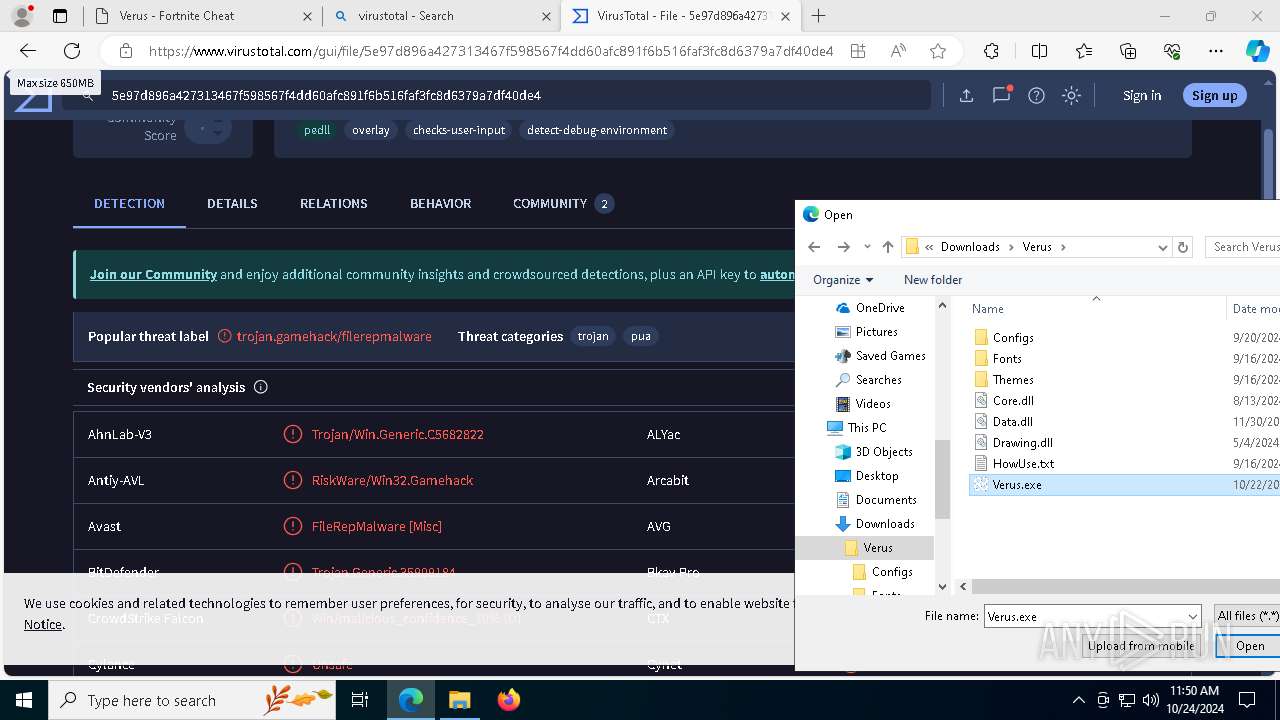Click the Windows taskbar search box
1280x720 pixels.
[192, 700]
